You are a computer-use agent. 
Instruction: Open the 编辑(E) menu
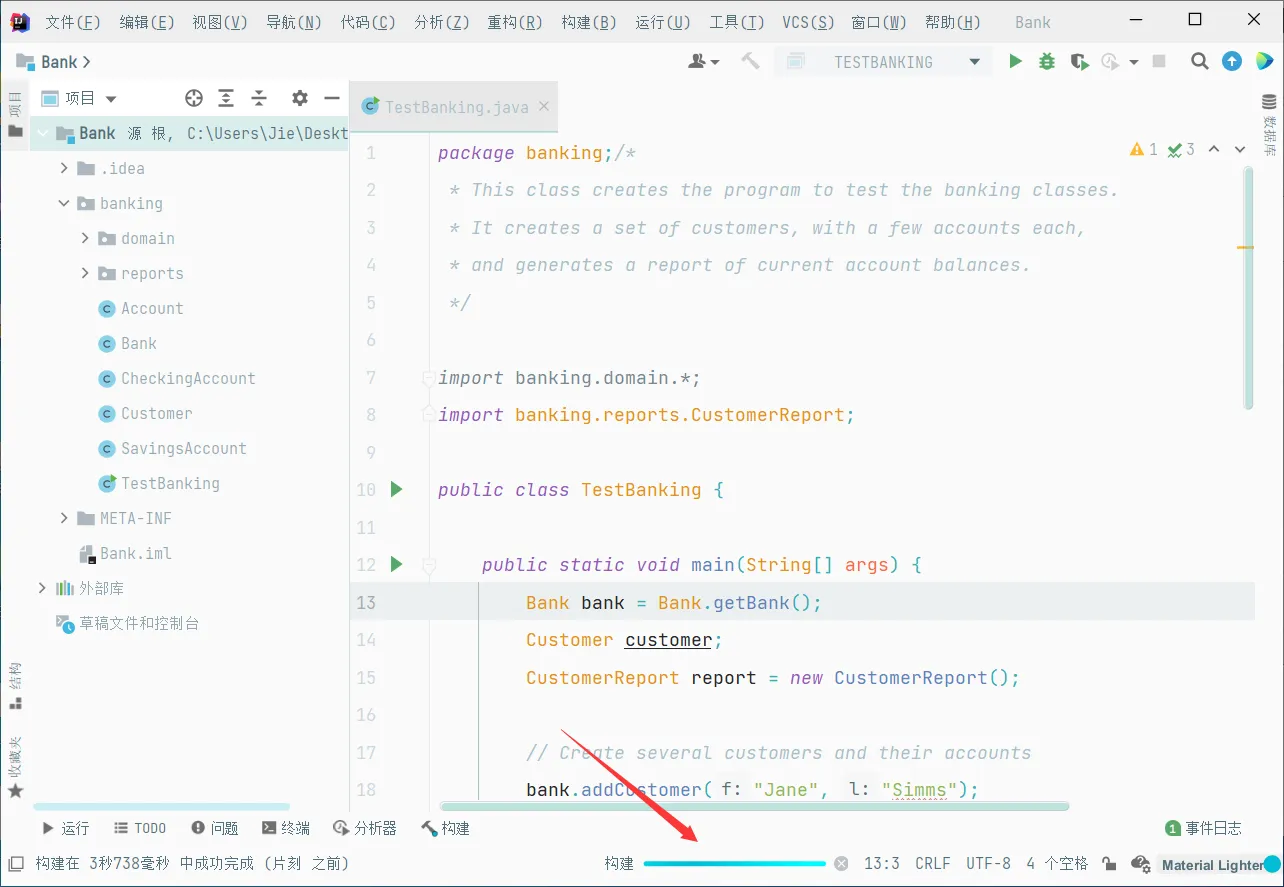pyautogui.click(x=147, y=22)
